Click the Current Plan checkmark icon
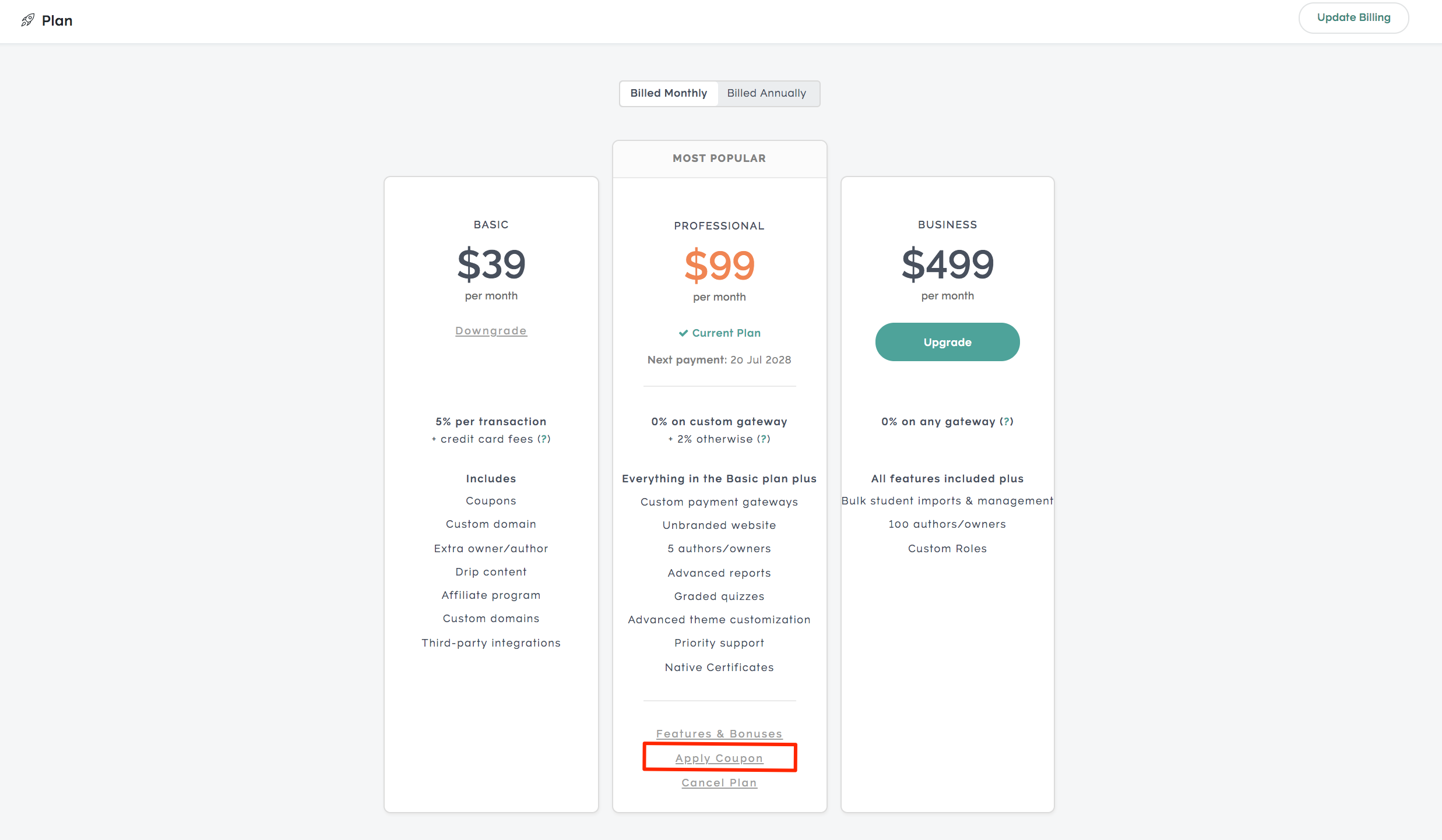 coord(683,333)
